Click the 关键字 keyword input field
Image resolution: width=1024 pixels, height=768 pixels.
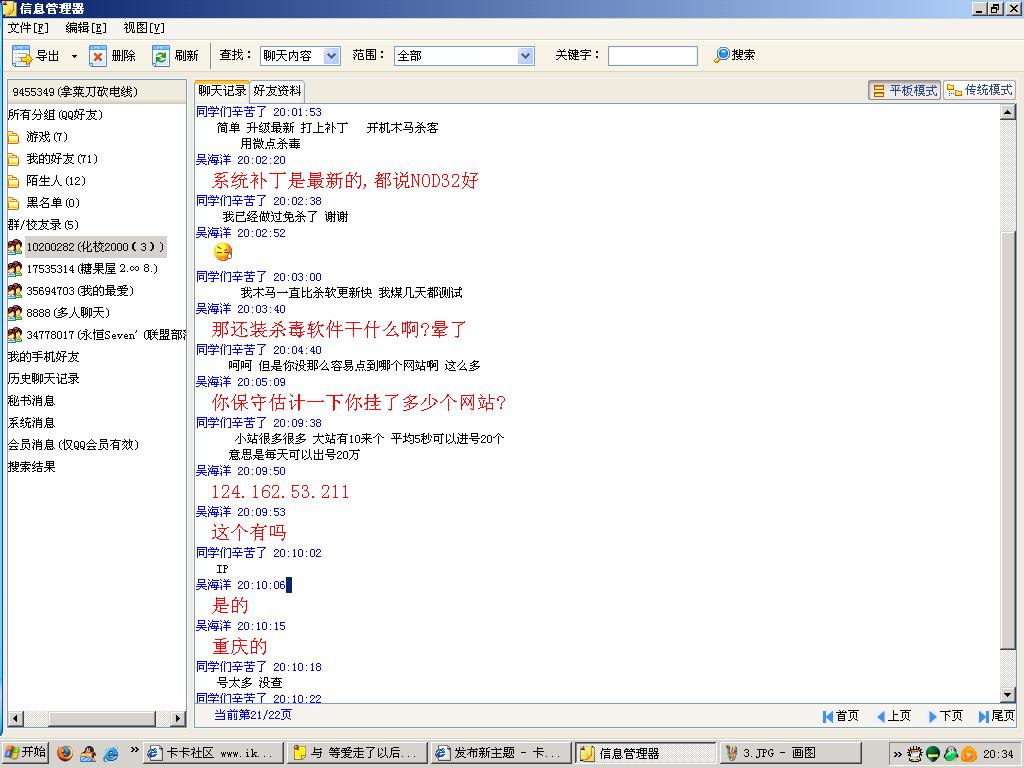pyautogui.click(x=652, y=56)
